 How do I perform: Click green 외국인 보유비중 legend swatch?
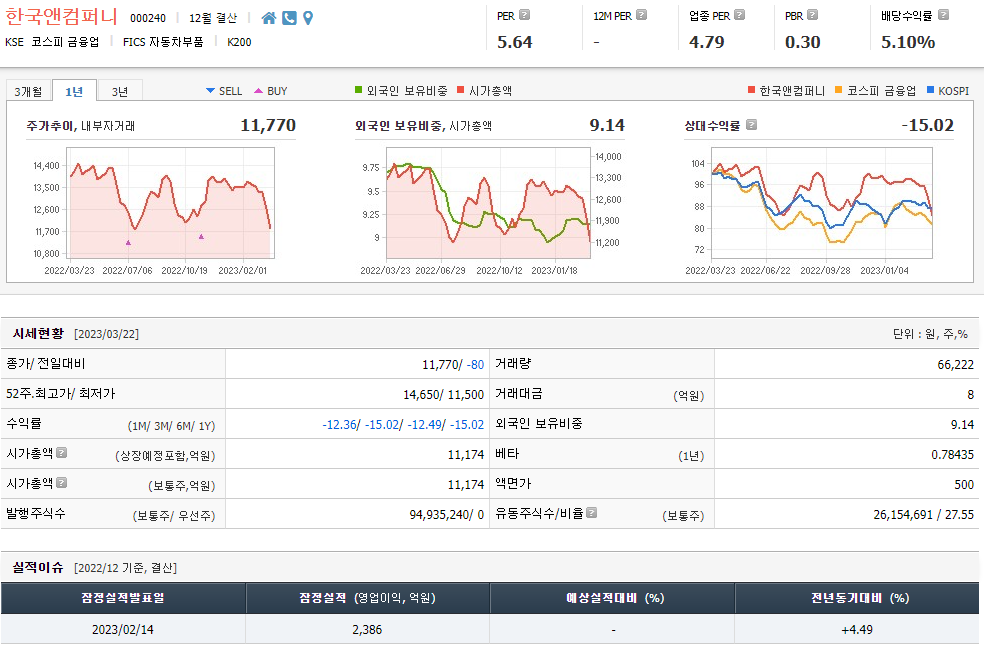click(358, 90)
